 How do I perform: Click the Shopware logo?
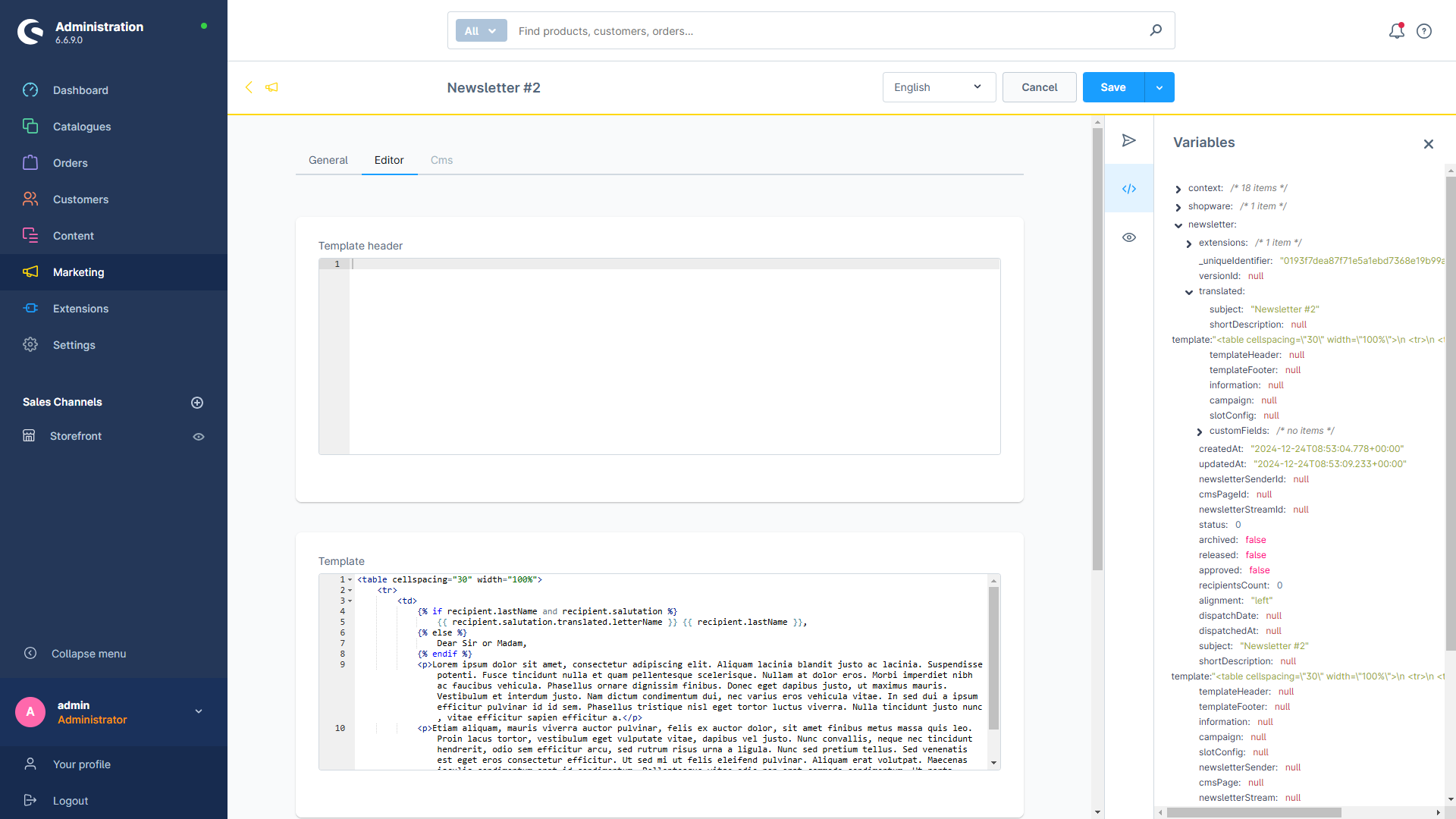pyautogui.click(x=31, y=32)
